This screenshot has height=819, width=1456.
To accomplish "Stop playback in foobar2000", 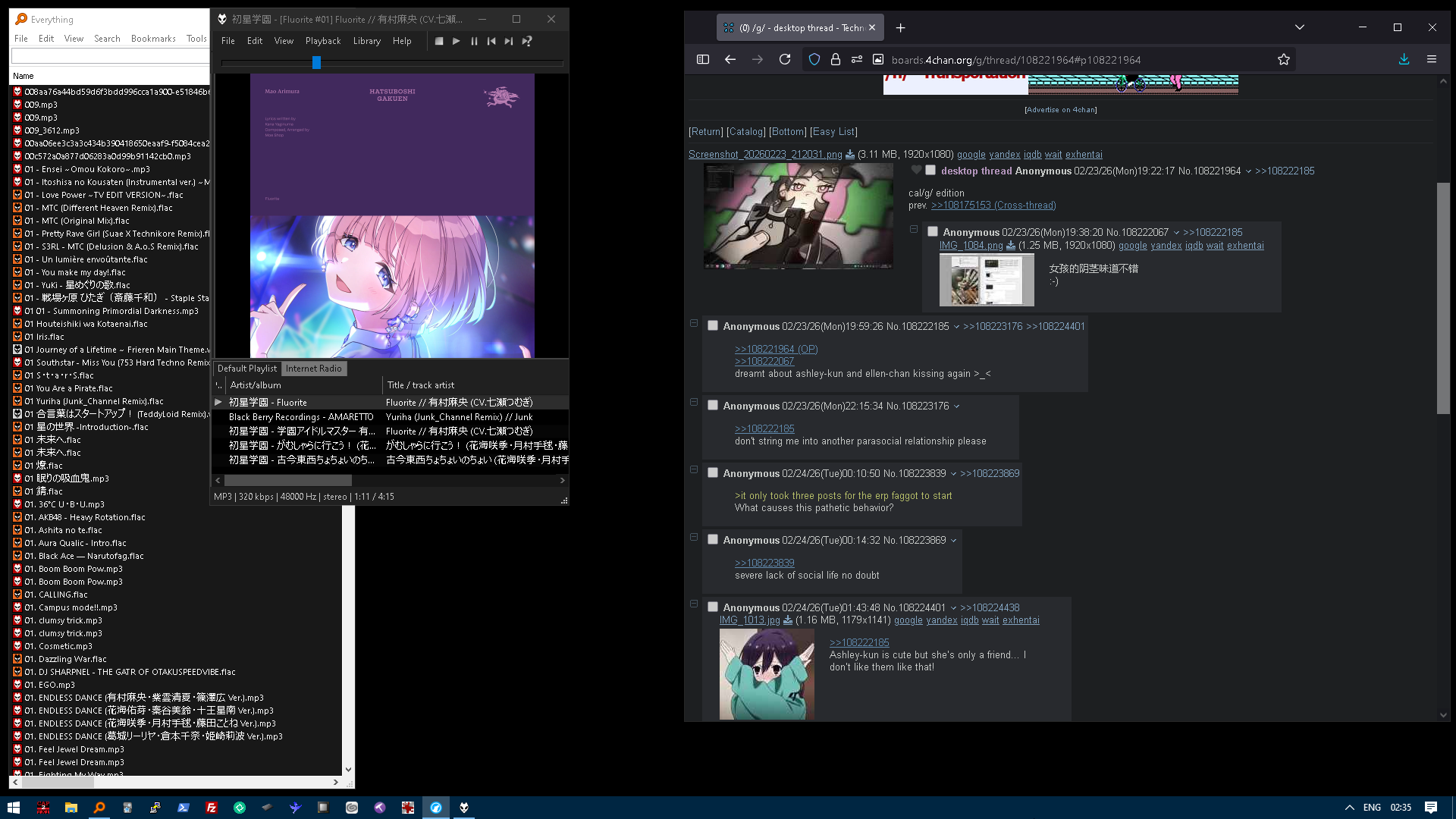I will [439, 41].
